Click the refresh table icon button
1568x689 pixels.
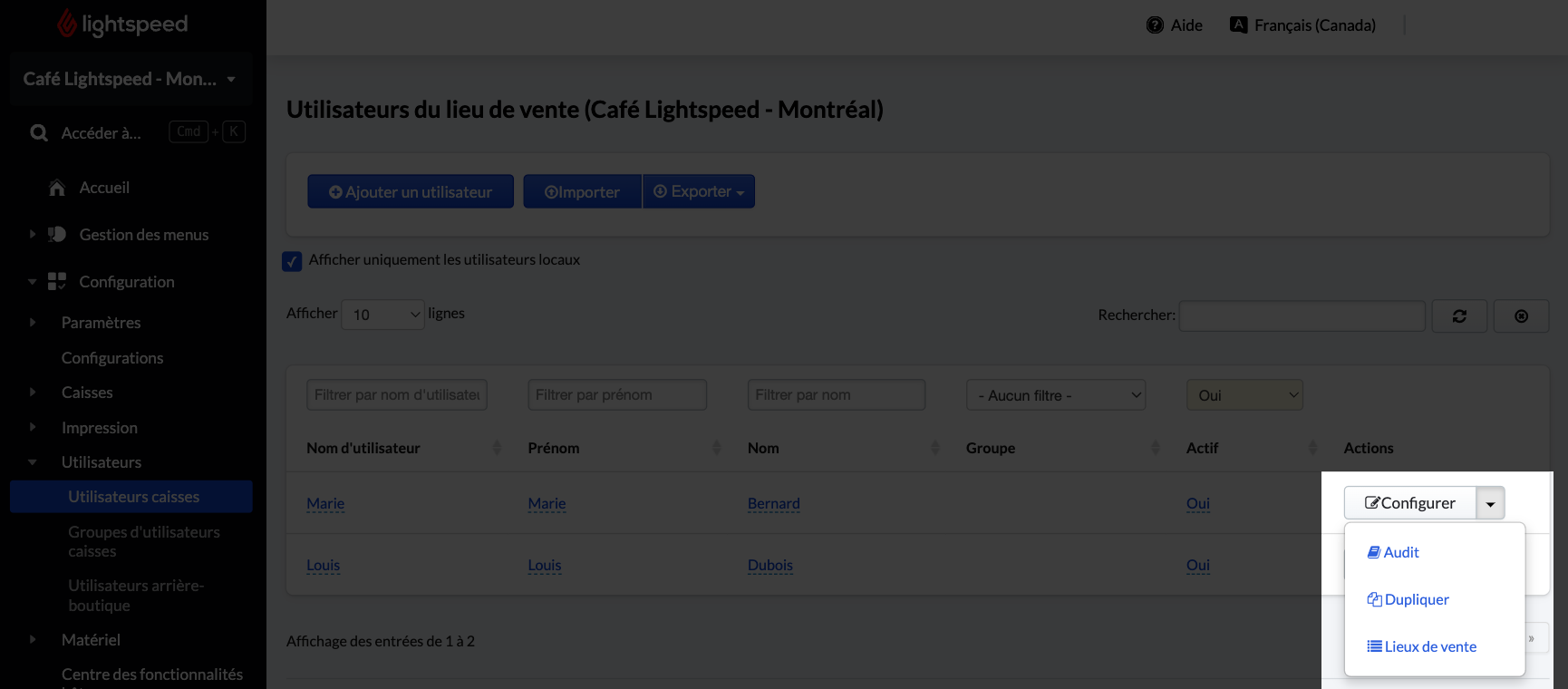1459,316
